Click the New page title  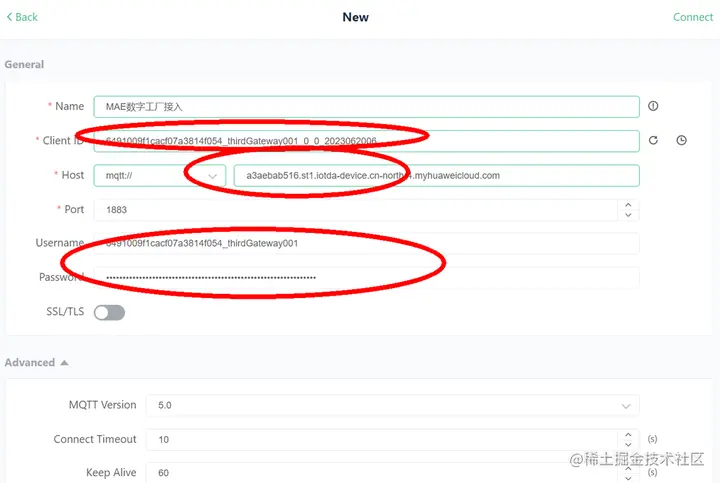point(355,17)
